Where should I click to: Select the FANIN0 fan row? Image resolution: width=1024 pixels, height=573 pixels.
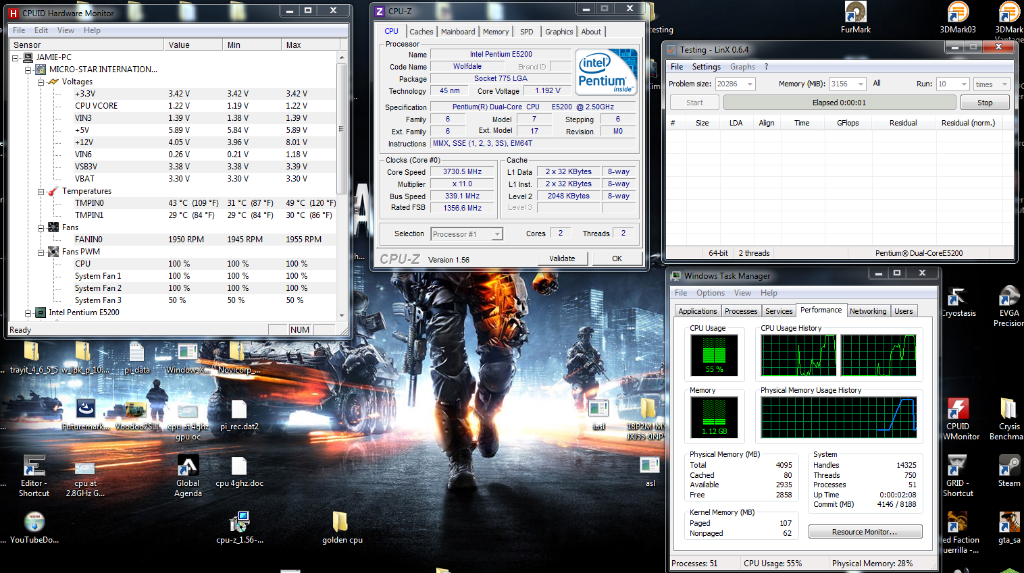[173, 240]
